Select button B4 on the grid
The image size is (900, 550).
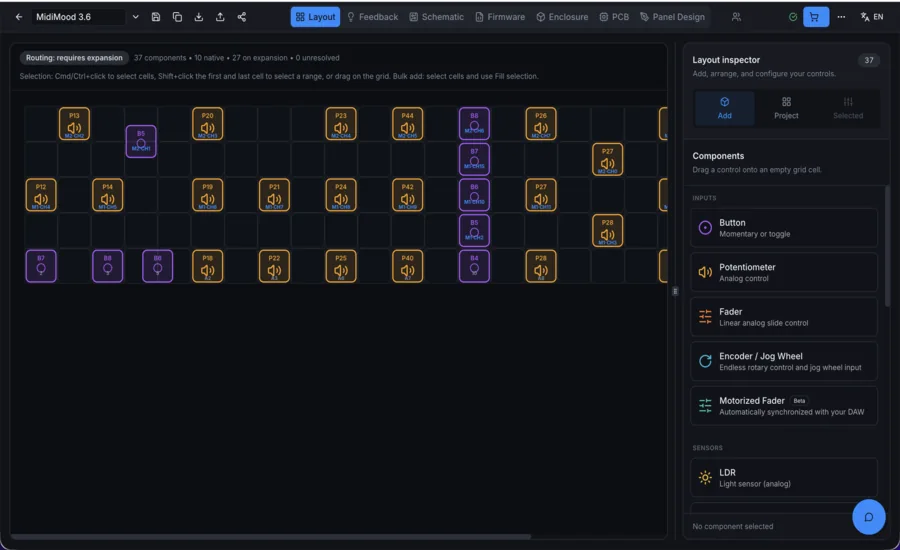(474, 266)
